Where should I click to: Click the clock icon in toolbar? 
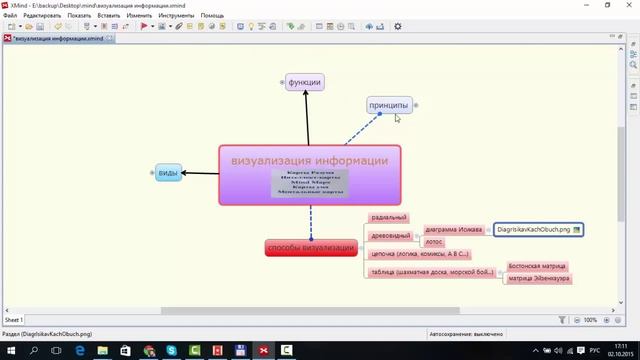[x=340, y=27]
